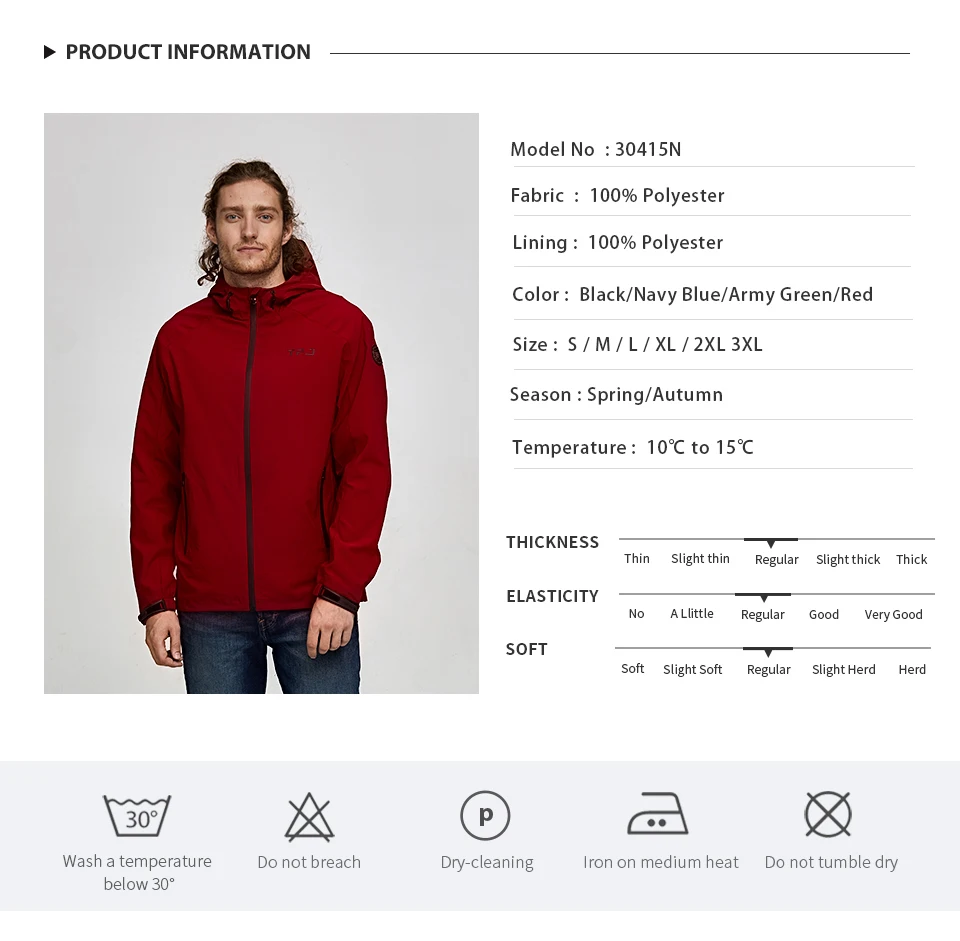The height and width of the screenshot is (941, 960).
Task: Click the elasticity slider Regular marker
Action: (x=763, y=598)
